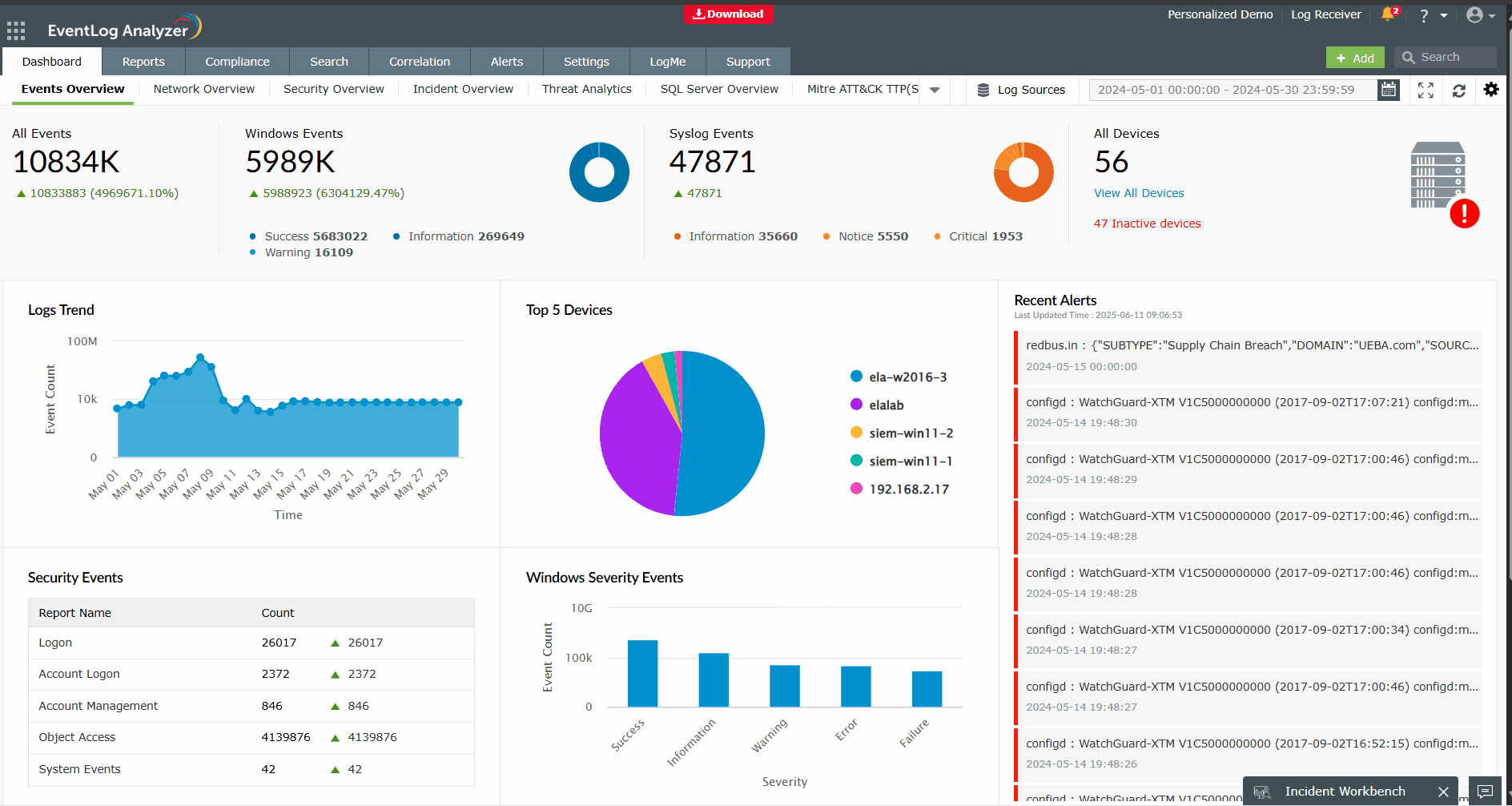
Task: Open the Incident Workbench panel
Action: (x=1345, y=792)
